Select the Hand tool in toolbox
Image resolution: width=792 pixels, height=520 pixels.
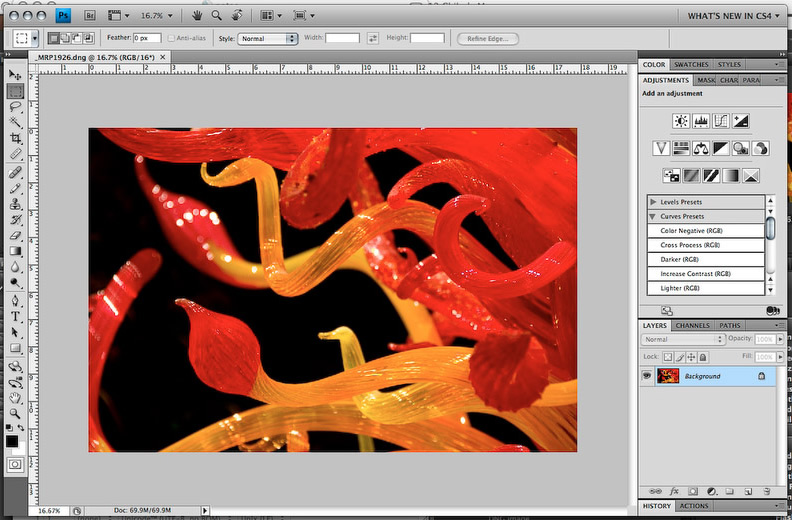[x=15, y=398]
